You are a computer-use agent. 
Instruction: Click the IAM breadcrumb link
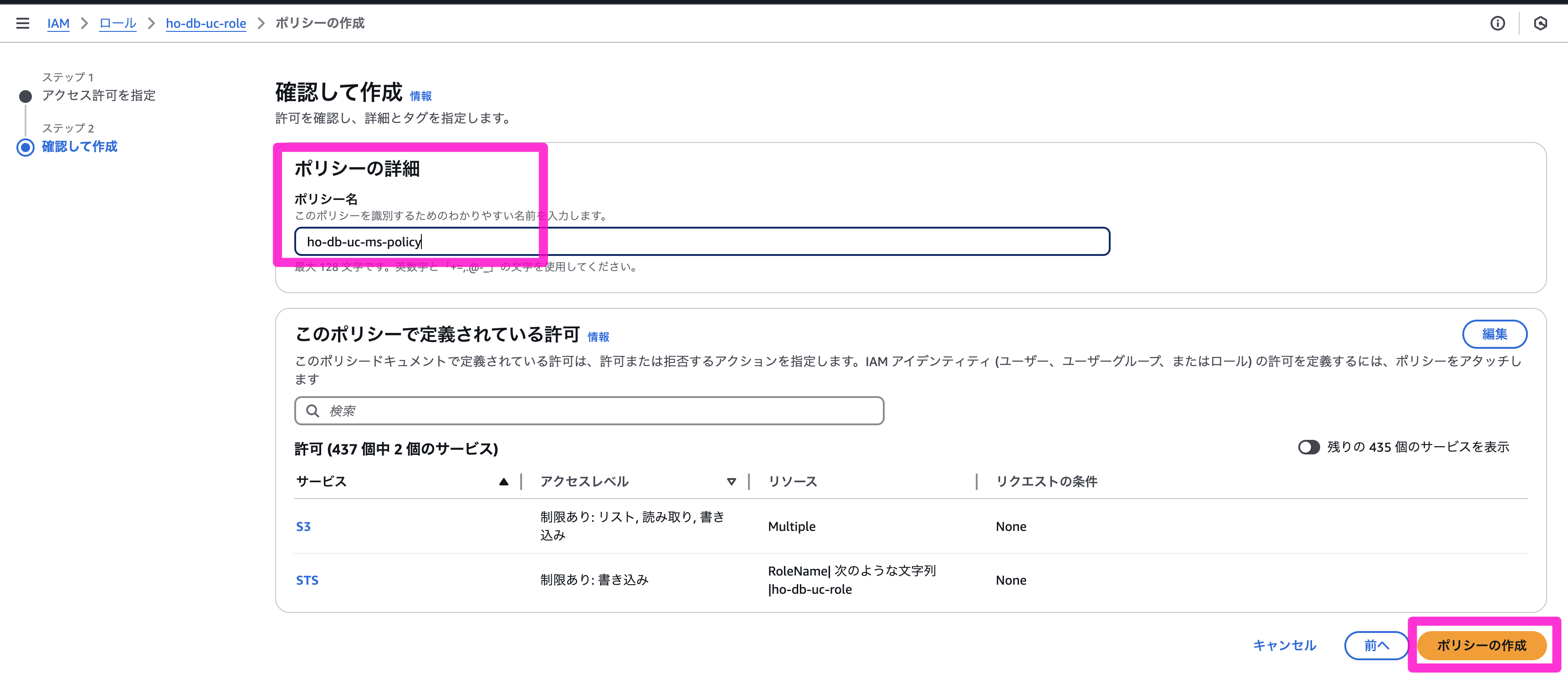pos(58,23)
